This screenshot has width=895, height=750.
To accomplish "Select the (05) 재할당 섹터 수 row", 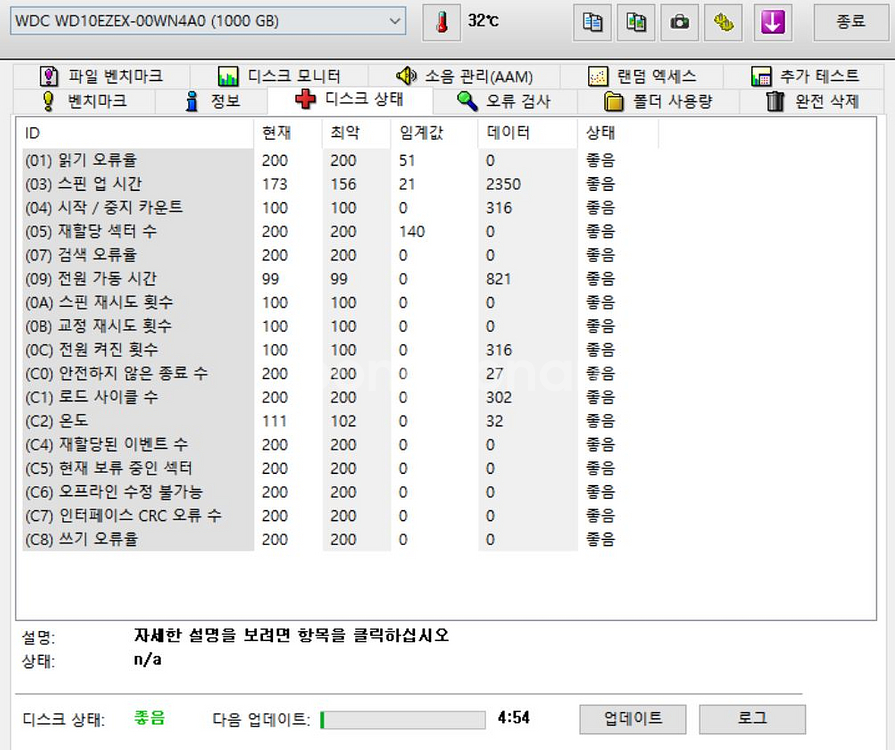I will tap(340, 232).
